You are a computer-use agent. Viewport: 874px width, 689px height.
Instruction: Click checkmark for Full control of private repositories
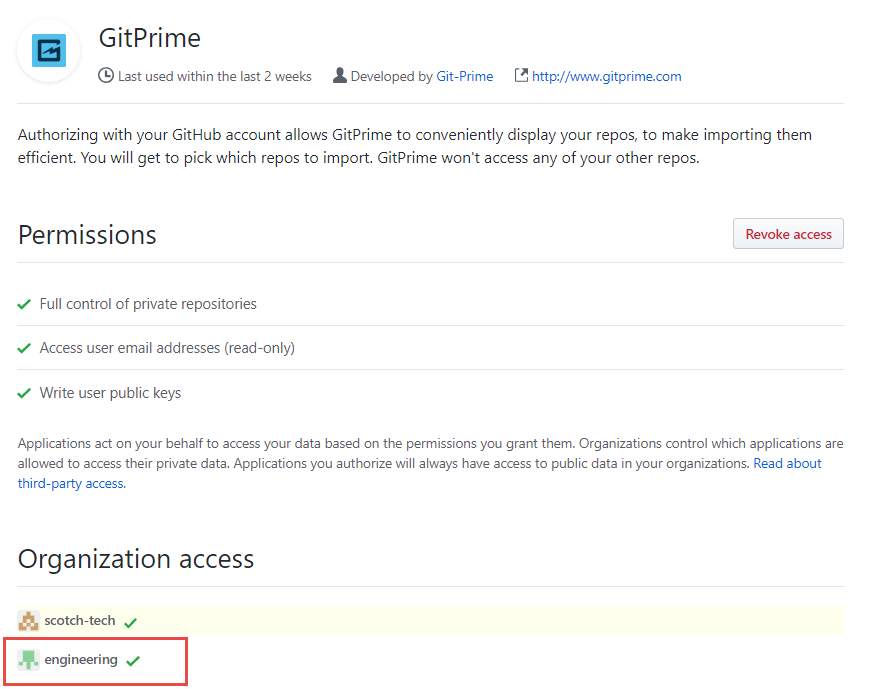point(24,304)
